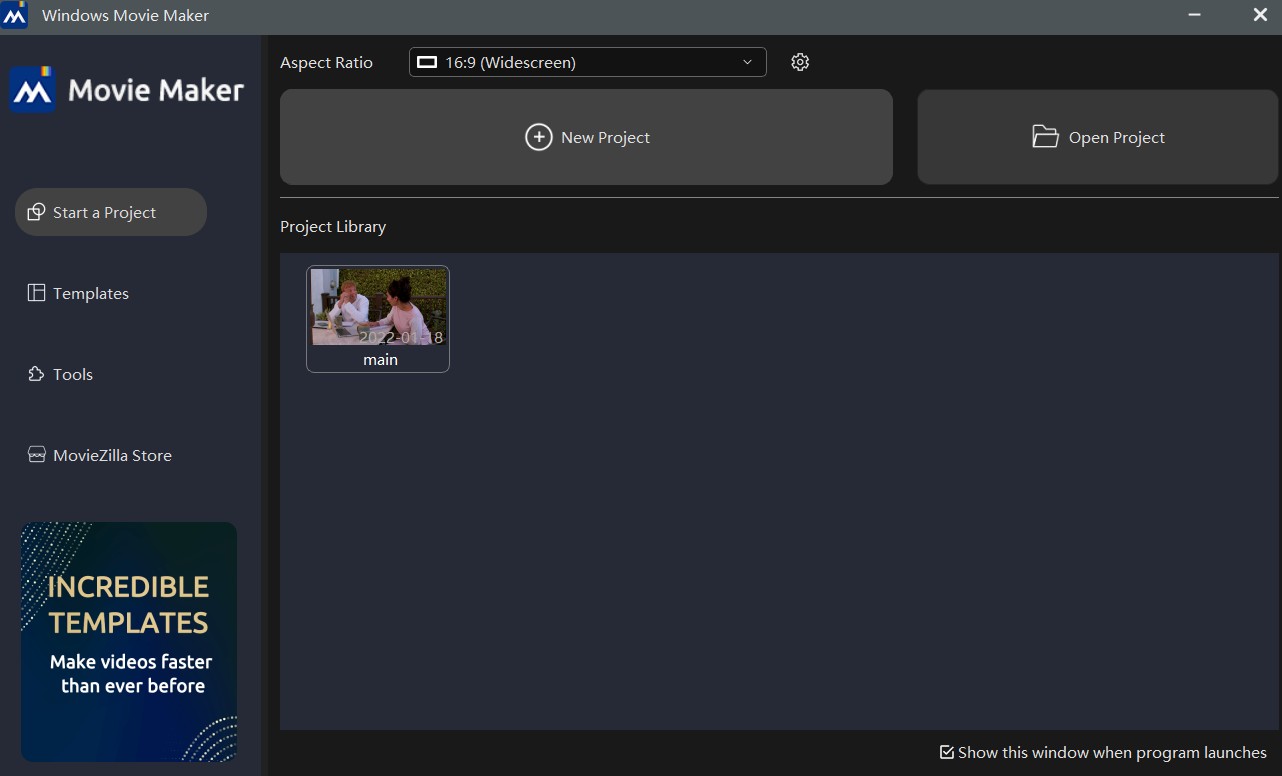Click the "main" project name label
Image resolution: width=1282 pixels, height=776 pixels.
point(380,359)
